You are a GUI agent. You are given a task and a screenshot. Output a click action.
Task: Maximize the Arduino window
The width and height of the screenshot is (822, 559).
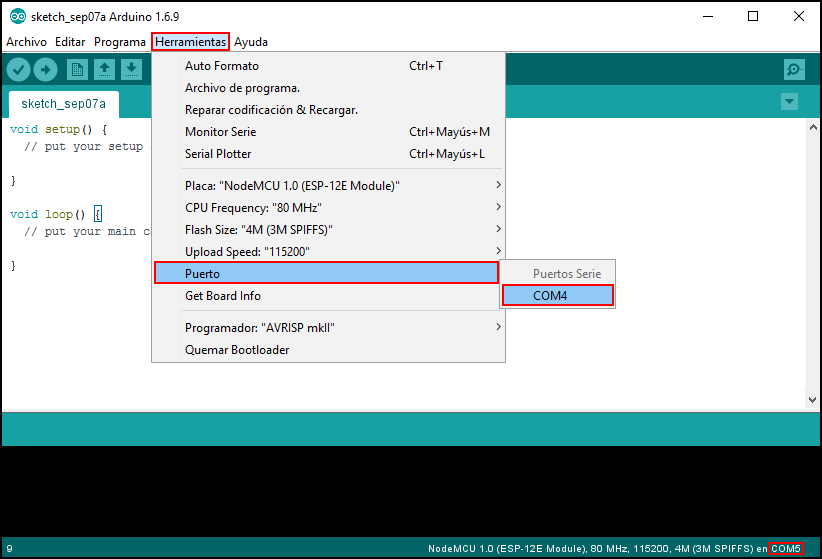753,16
